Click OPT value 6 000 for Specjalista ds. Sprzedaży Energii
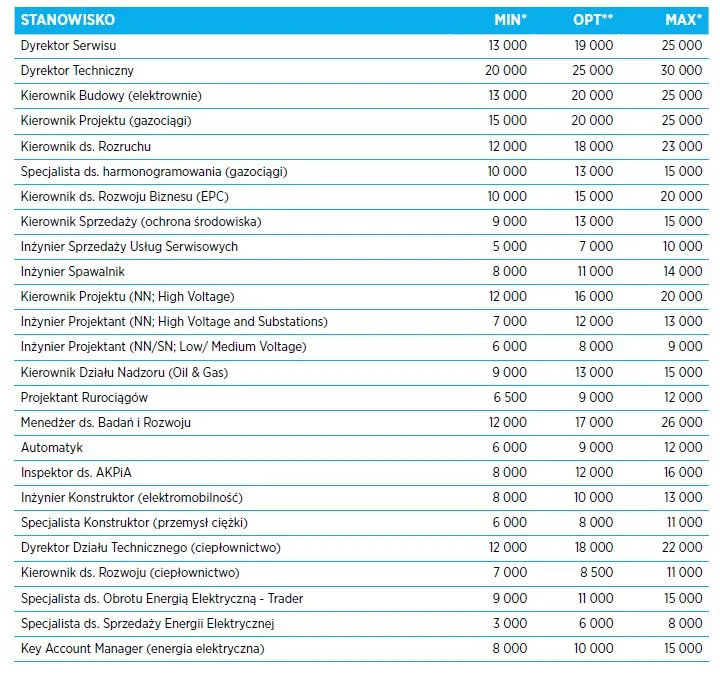This screenshot has height=683, width=720. point(596,623)
